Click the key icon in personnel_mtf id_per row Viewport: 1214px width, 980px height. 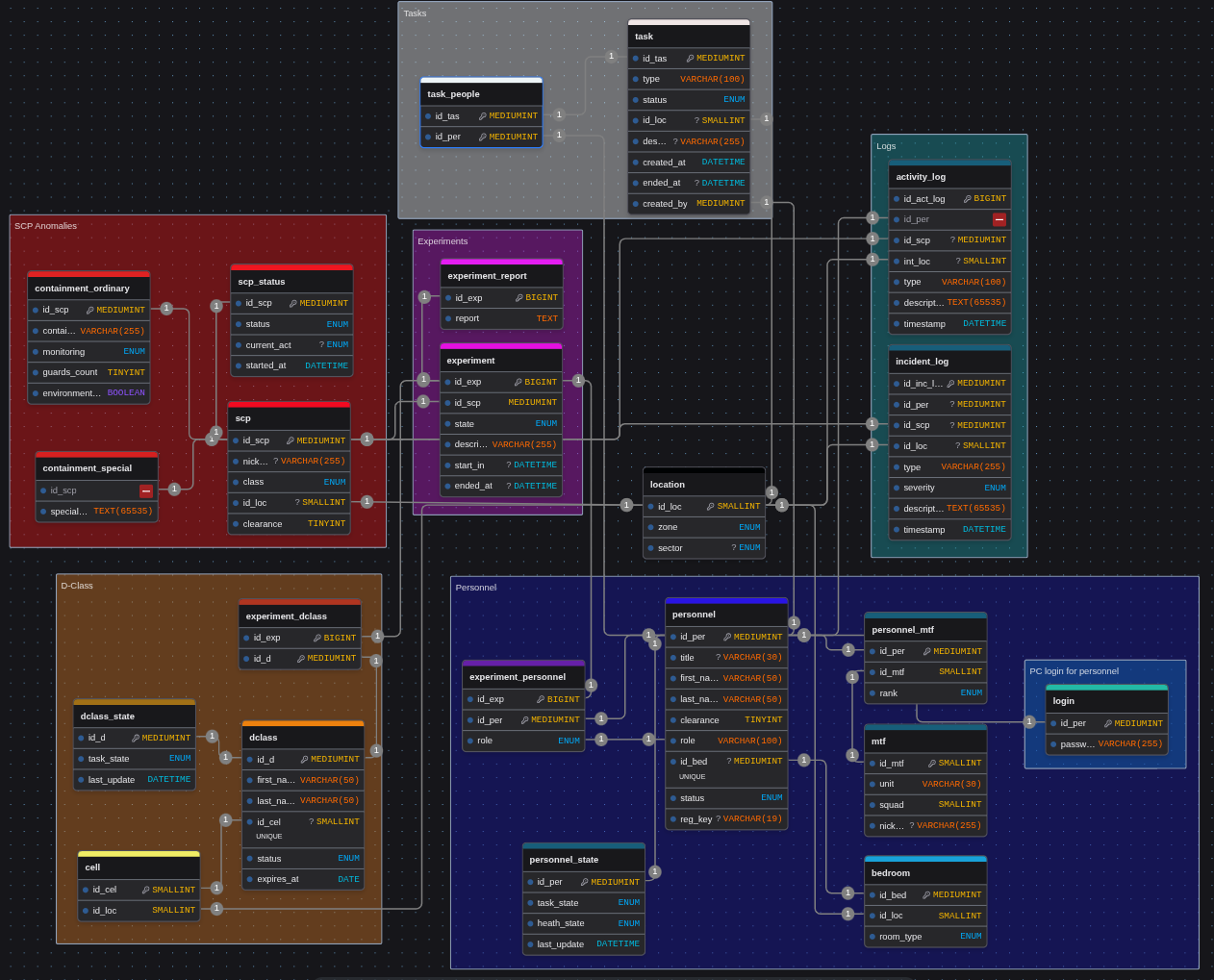click(x=927, y=652)
